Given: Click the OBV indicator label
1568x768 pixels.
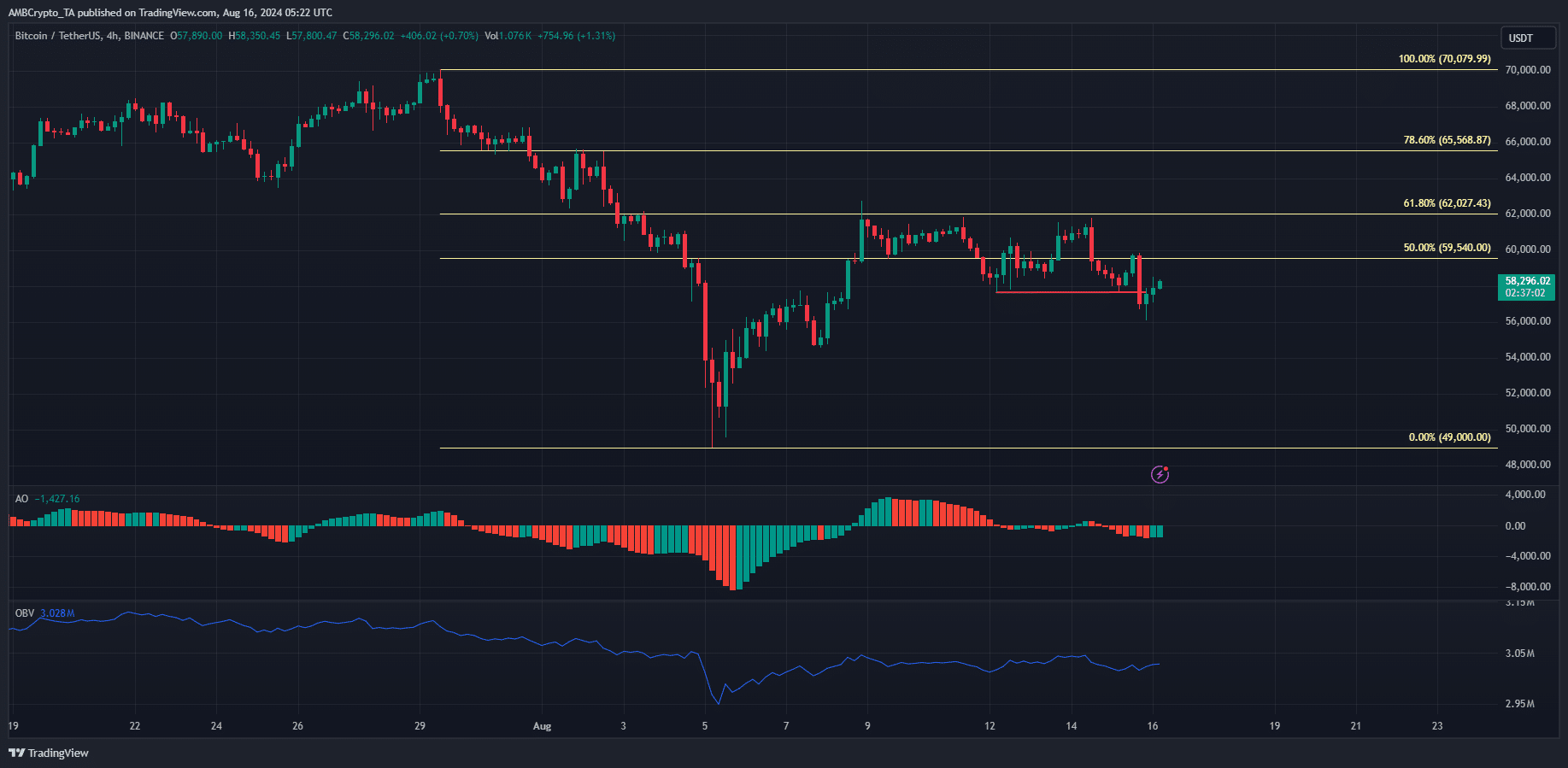Looking at the screenshot, I should point(25,613).
